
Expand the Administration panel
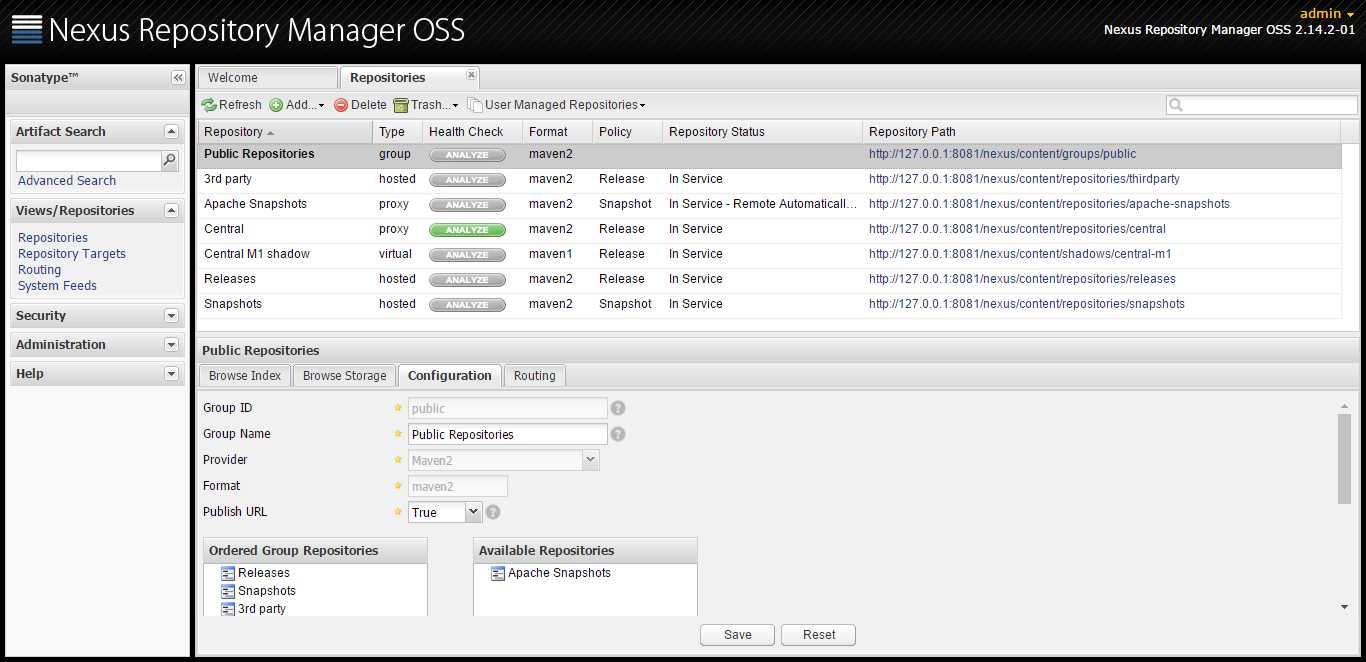(171, 345)
